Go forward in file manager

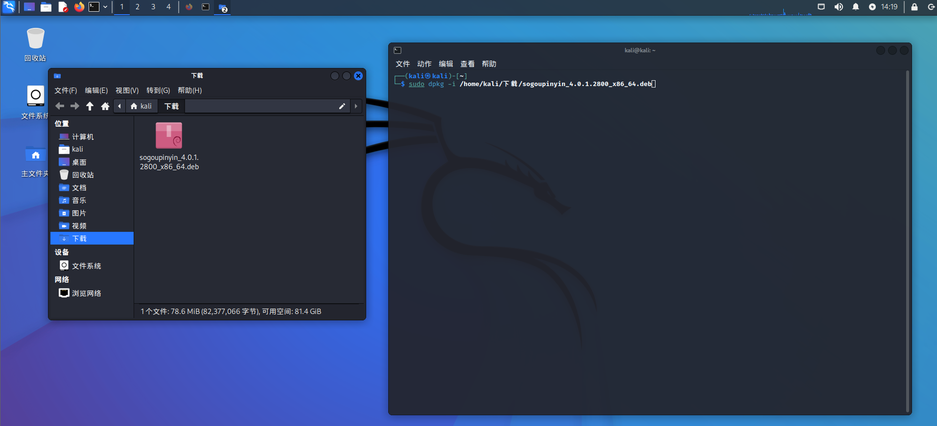tap(75, 106)
